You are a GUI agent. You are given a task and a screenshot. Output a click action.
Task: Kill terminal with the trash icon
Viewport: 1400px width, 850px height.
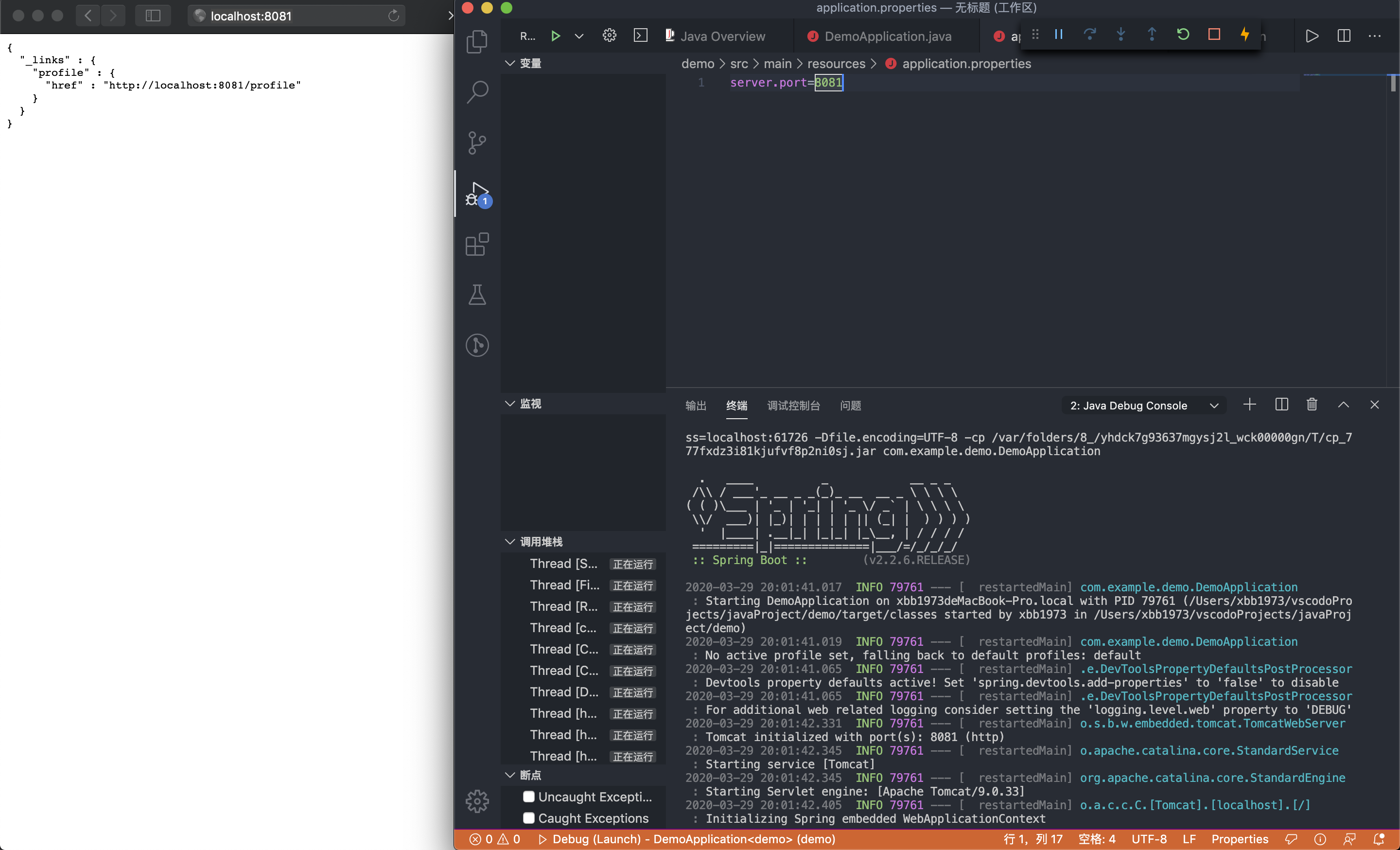point(1312,405)
